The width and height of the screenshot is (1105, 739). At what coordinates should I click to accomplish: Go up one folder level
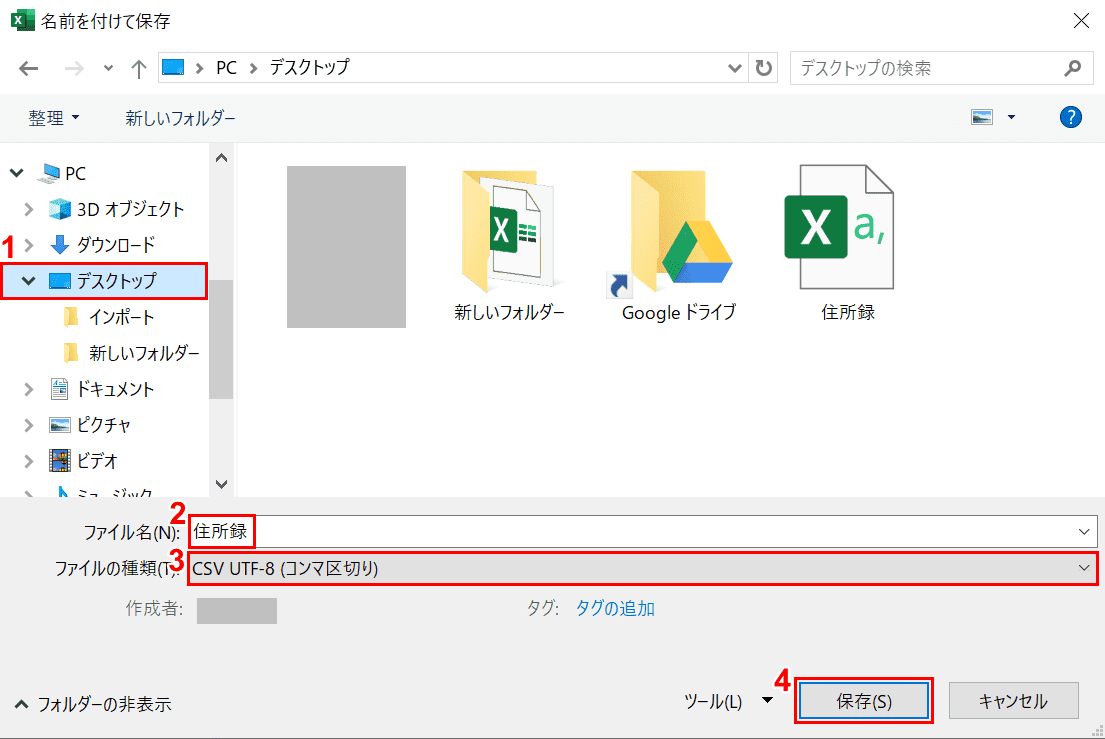coord(138,68)
